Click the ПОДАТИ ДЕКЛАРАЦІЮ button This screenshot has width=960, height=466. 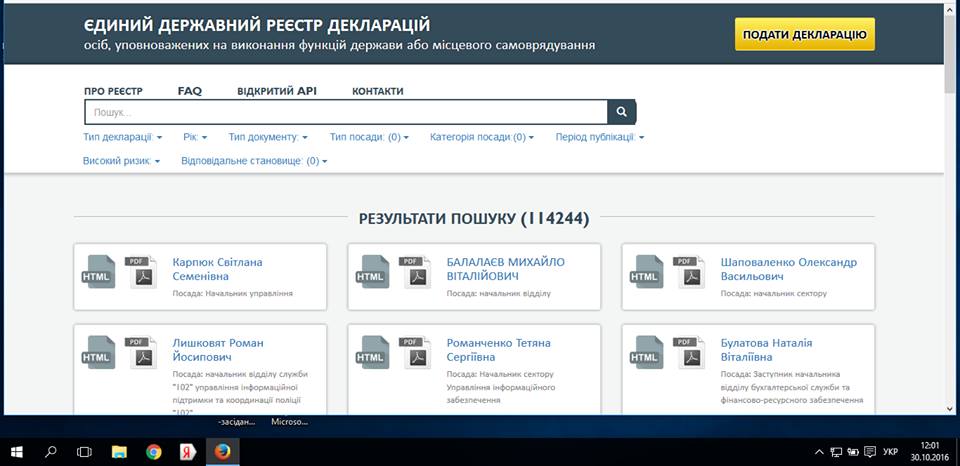804,34
